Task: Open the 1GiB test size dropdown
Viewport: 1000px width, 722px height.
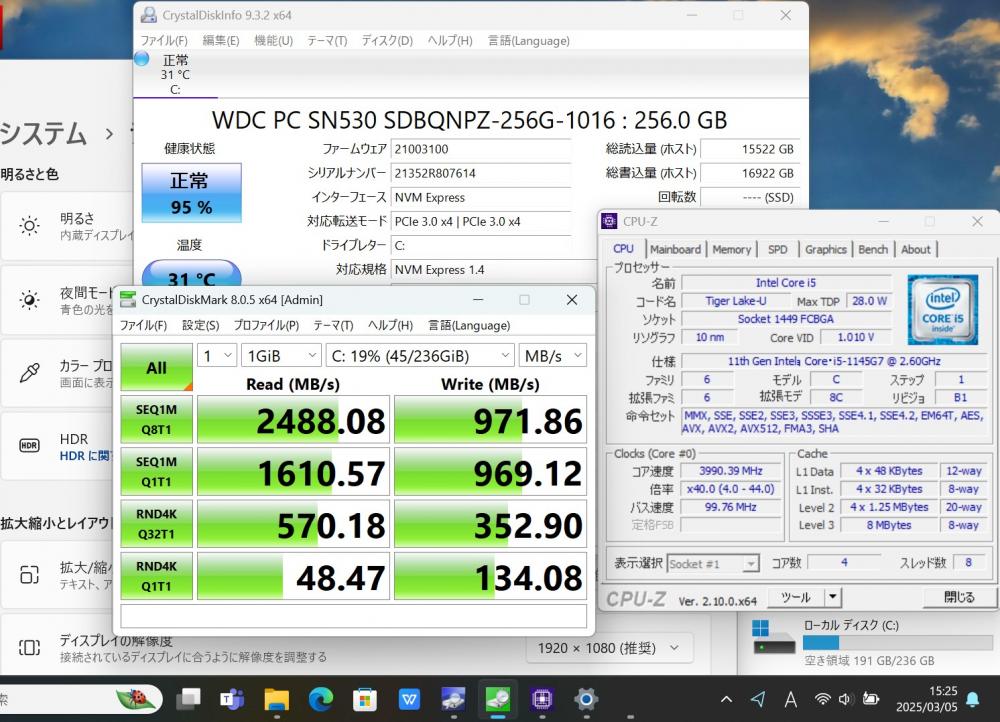Action: click(281, 355)
